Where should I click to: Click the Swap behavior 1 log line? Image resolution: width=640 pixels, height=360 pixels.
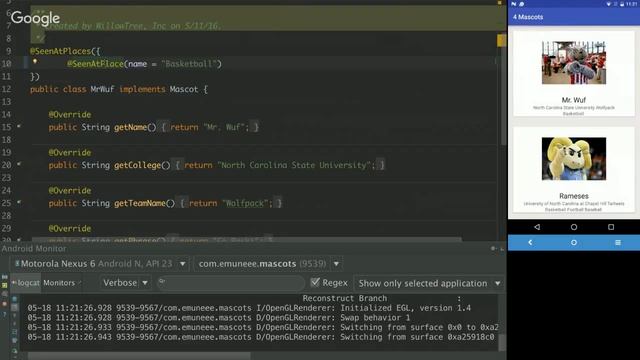(x=219, y=318)
